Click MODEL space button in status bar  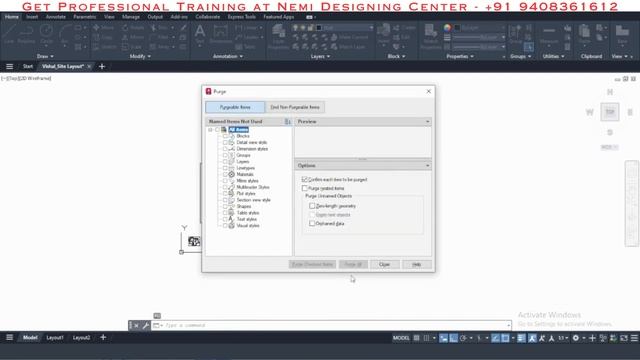[401, 338]
